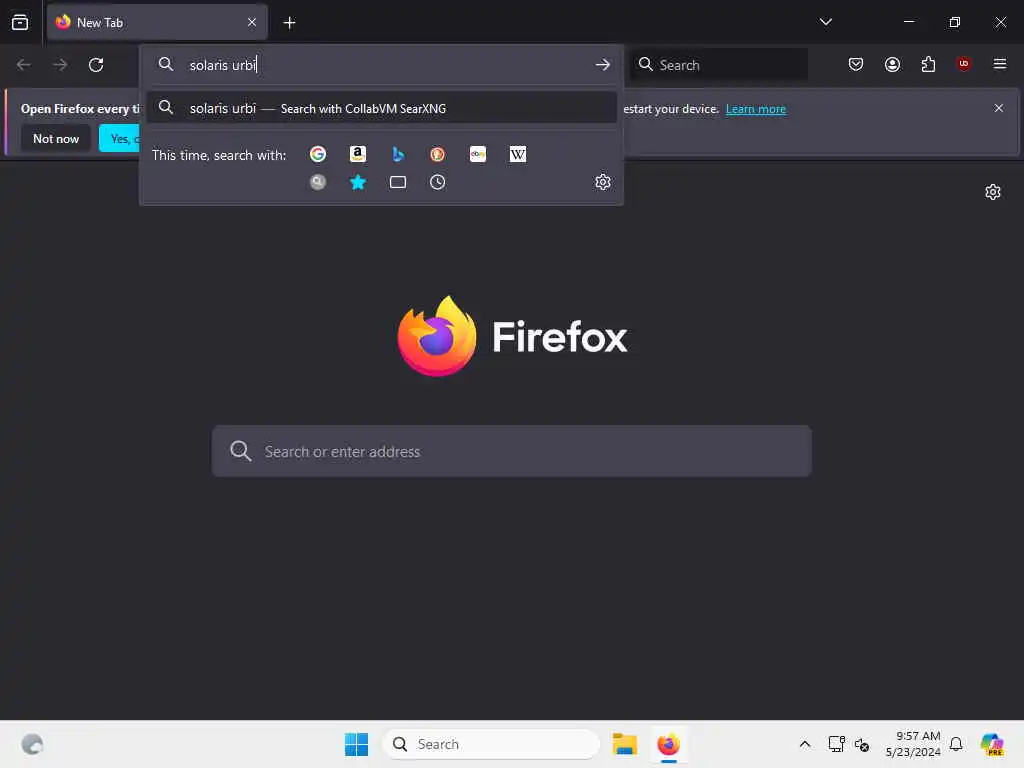Click the Go arrow in address bar
Viewport: 1024px width, 768px height.
pyautogui.click(x=603, y=65)
